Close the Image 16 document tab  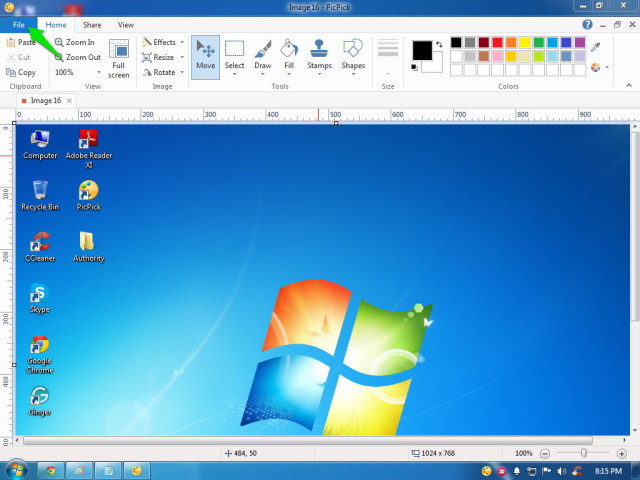point(69,100)
